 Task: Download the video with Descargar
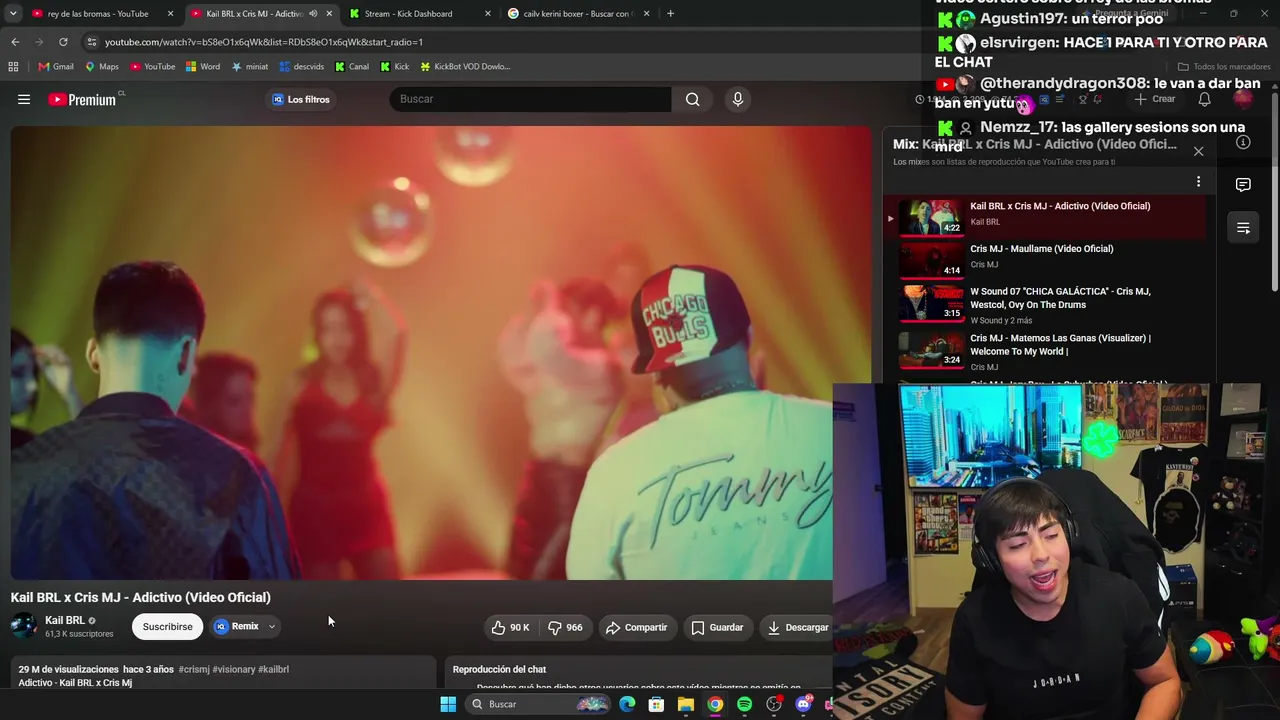point(798,627)
